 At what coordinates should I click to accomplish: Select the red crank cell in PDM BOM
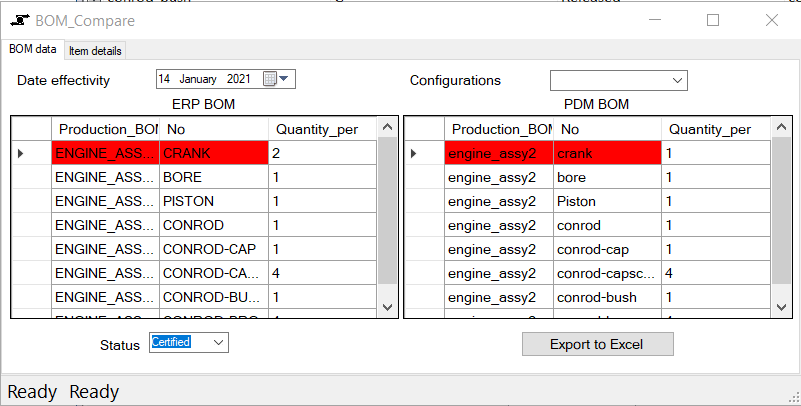[607, 153]
